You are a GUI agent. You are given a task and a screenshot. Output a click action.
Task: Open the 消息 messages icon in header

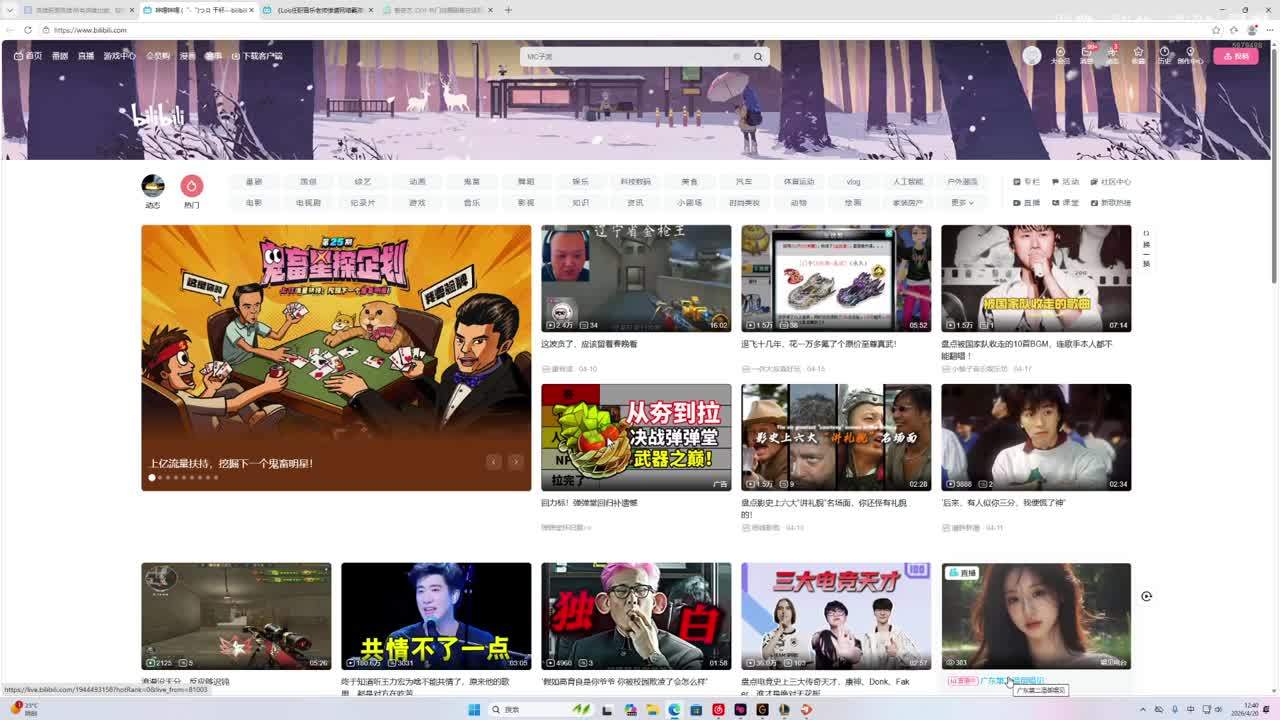tap(1086, 55)
